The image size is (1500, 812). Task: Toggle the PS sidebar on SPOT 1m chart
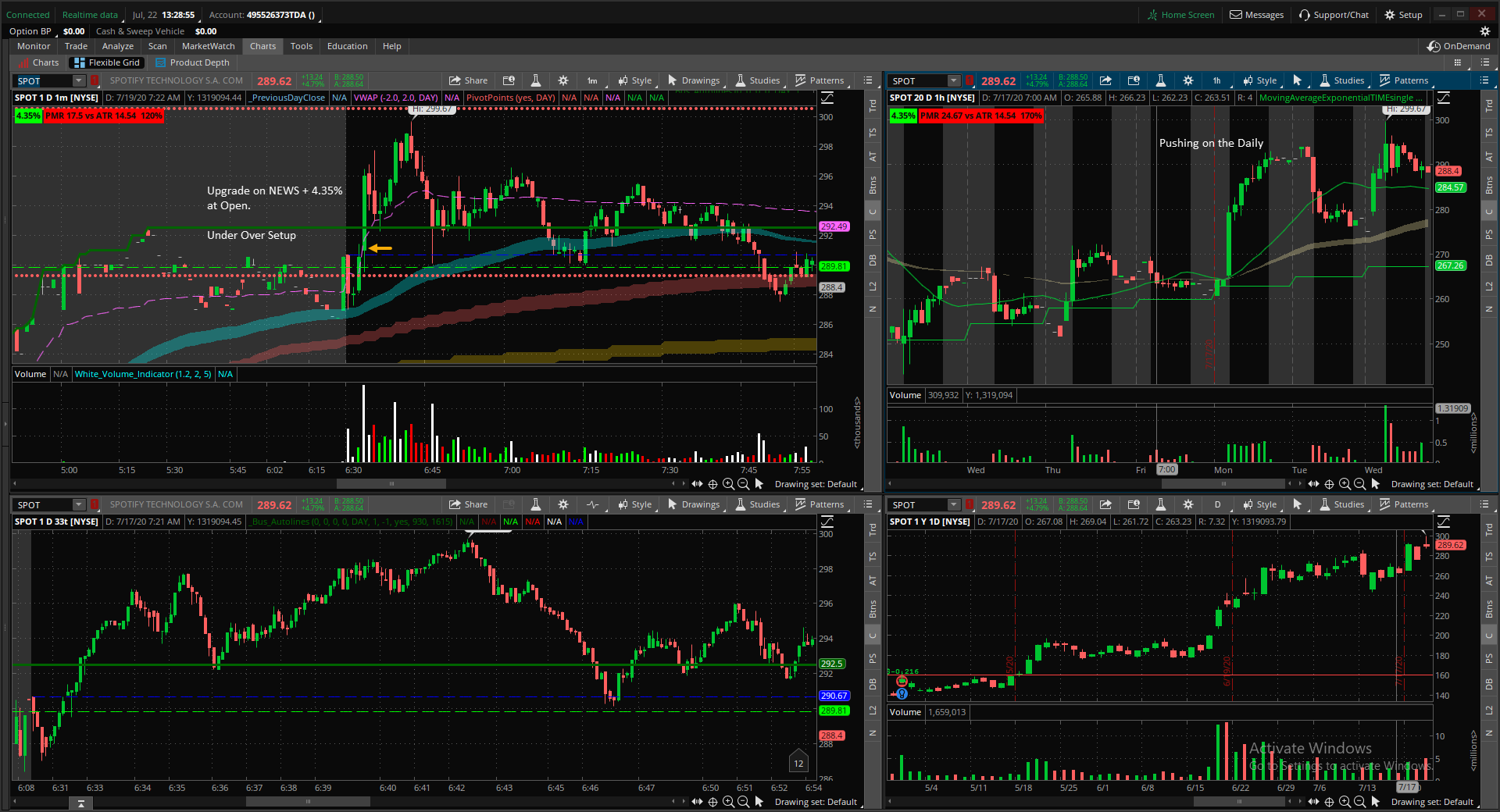tap(873, 234)
